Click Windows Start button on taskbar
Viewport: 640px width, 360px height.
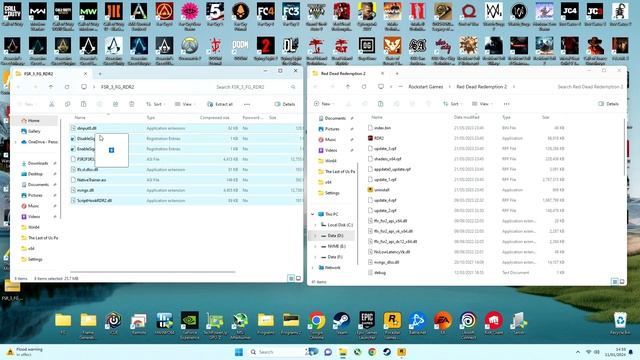[x=239, y=352]
